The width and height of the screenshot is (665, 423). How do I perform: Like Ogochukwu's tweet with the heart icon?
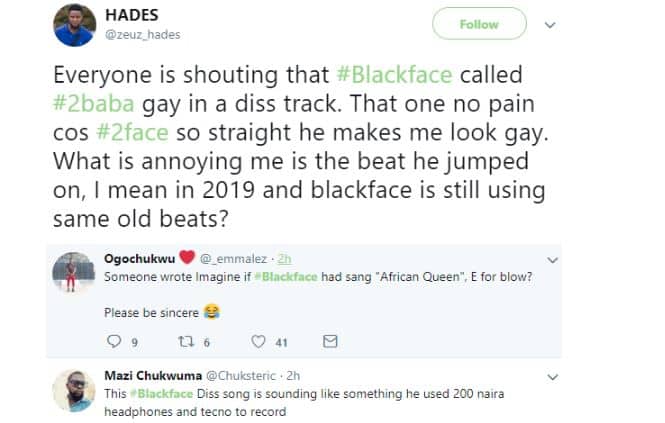[x=258, y=342]
